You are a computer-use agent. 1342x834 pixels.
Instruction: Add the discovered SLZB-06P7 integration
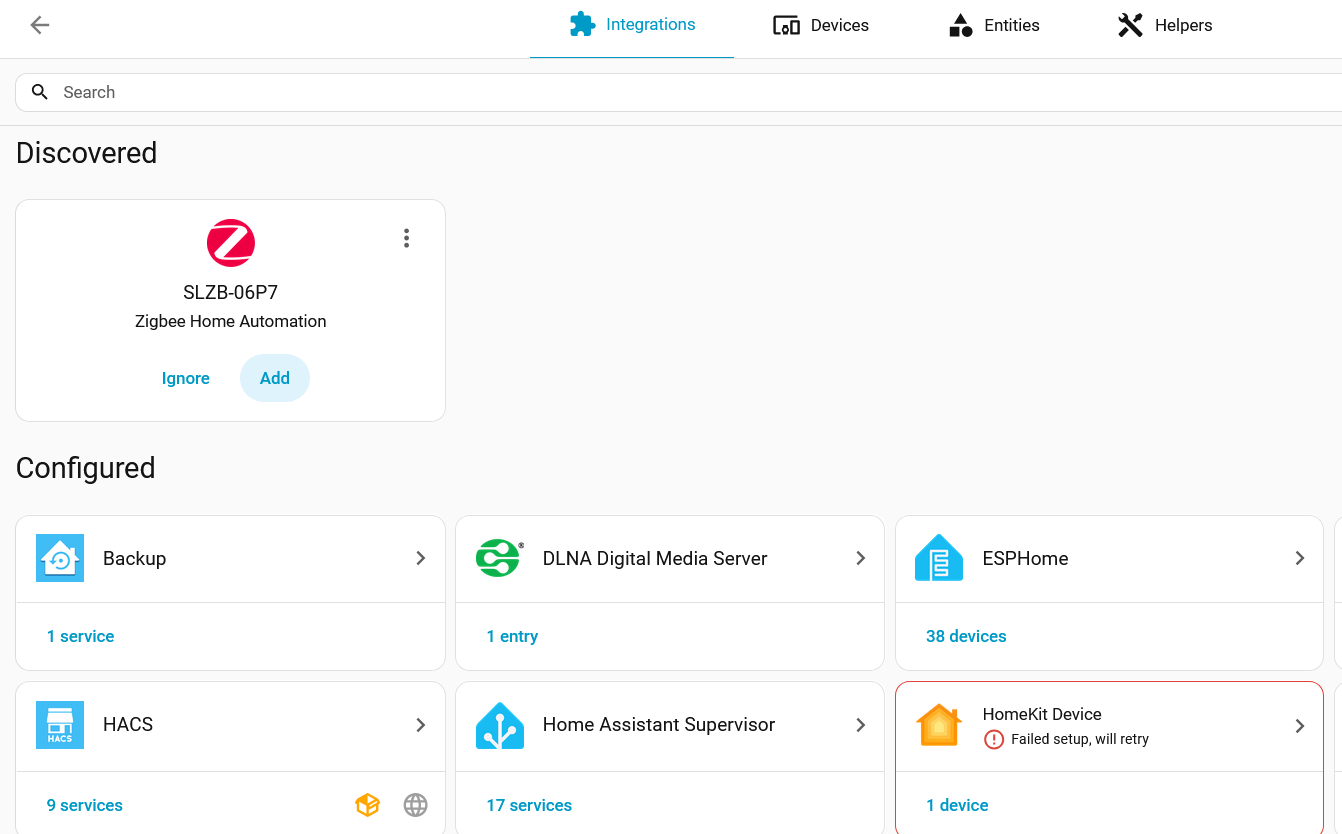[275, 378]
